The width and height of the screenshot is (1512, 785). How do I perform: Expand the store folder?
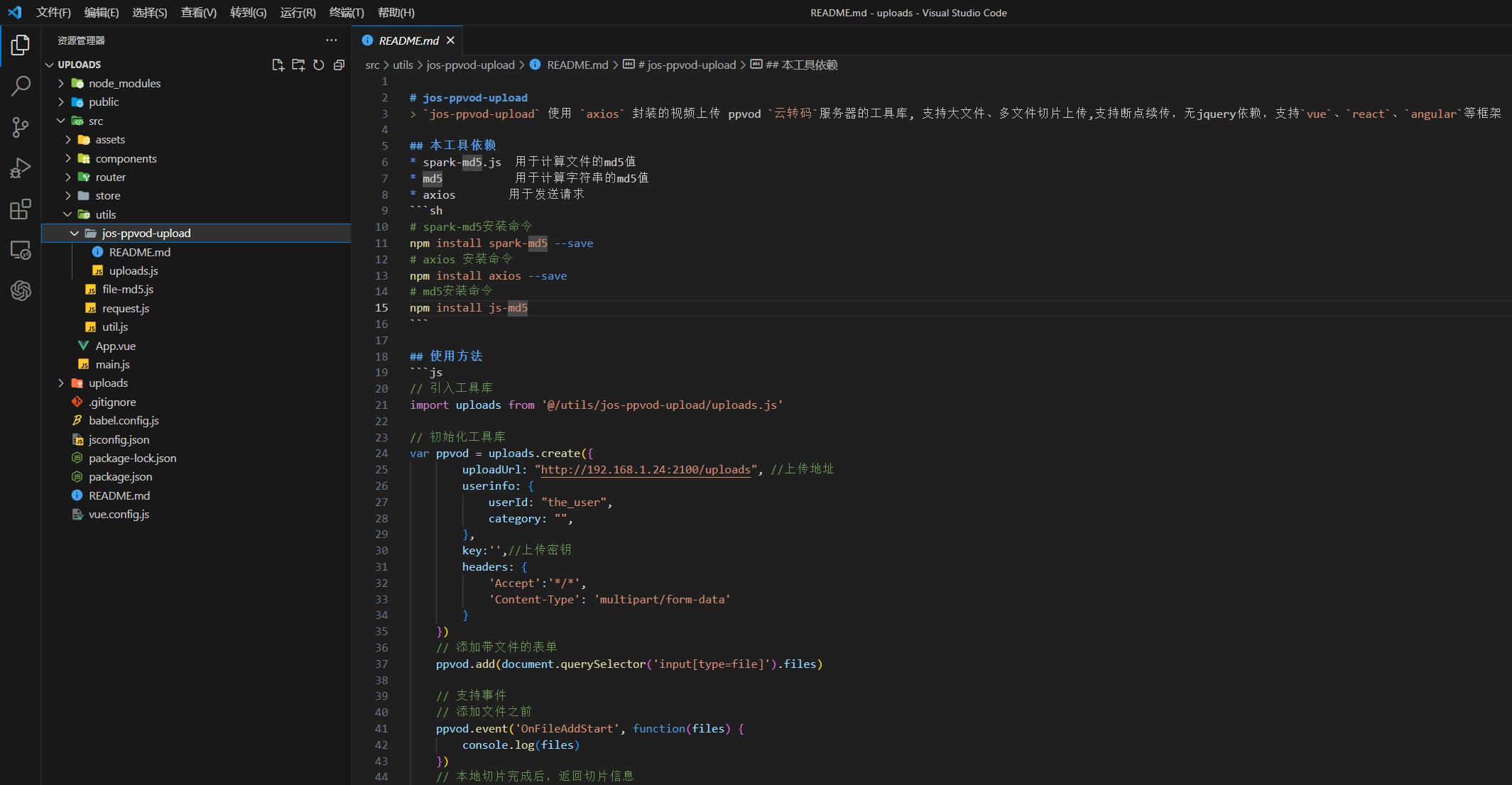click(x=68, y=195)
